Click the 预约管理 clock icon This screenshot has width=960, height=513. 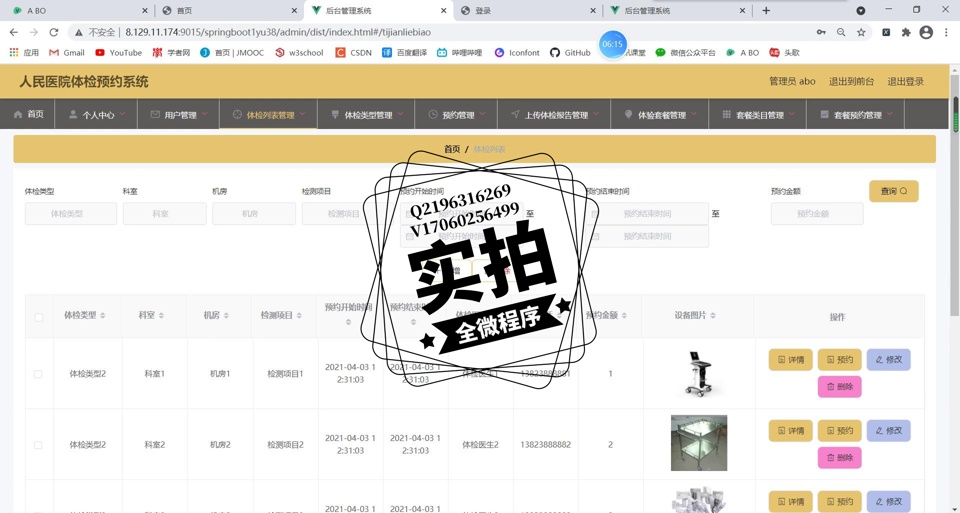[x=433, y=115]
